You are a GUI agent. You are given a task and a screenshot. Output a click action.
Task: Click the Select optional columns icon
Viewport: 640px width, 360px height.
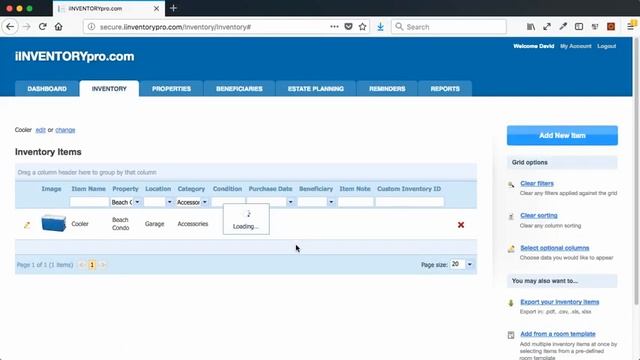pyautogui.click(x=511, y=249)
